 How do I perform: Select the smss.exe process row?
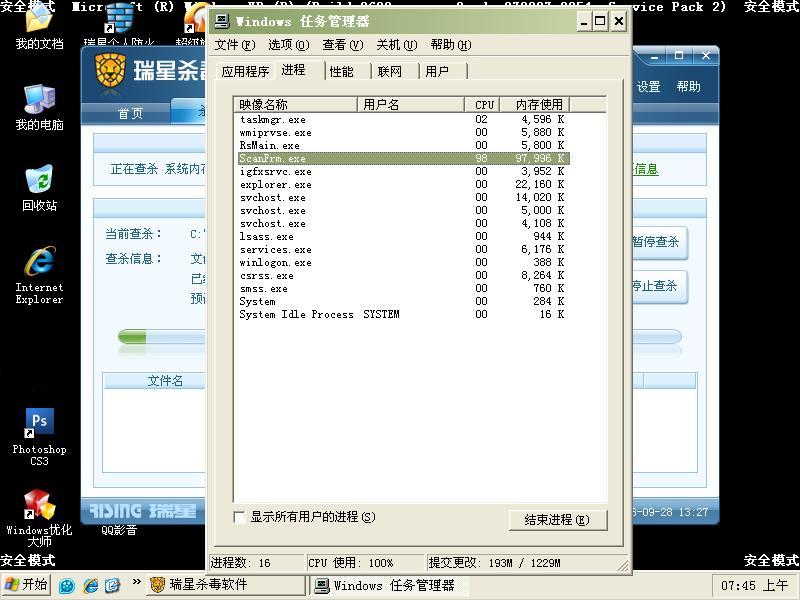click(x=403, y=289)
